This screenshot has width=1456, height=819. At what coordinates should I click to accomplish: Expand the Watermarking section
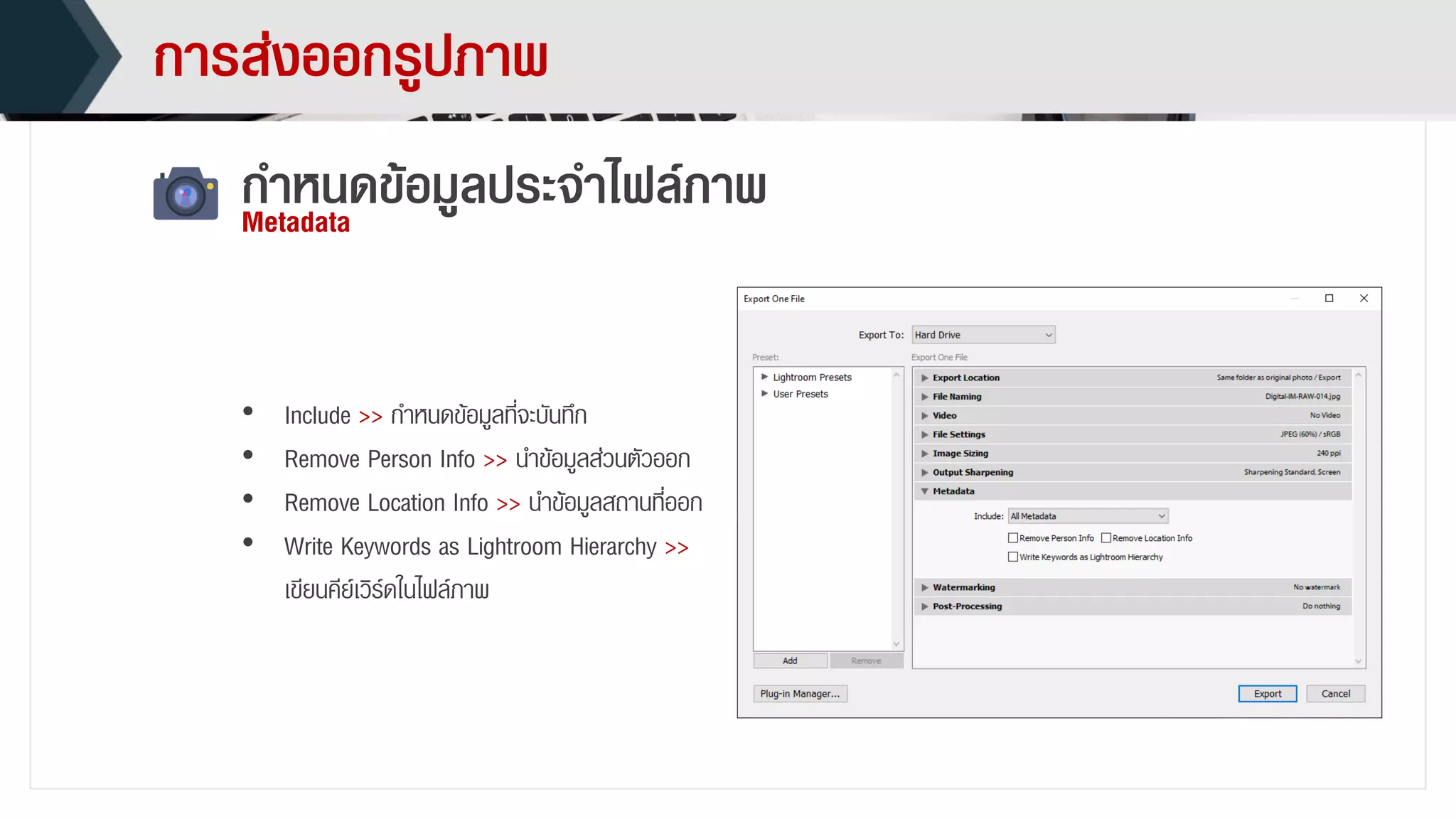[x=925, y=587]
